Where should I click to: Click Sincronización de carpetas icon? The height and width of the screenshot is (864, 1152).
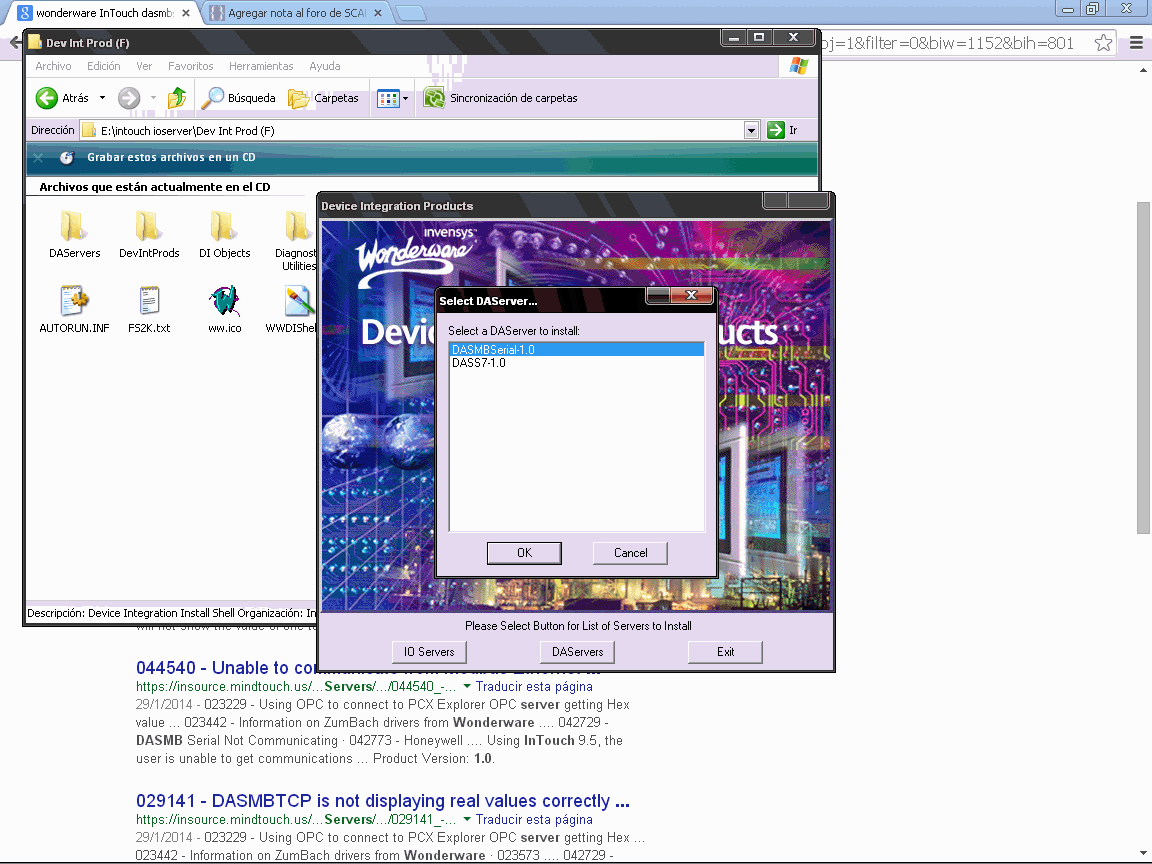click(434, 98)
